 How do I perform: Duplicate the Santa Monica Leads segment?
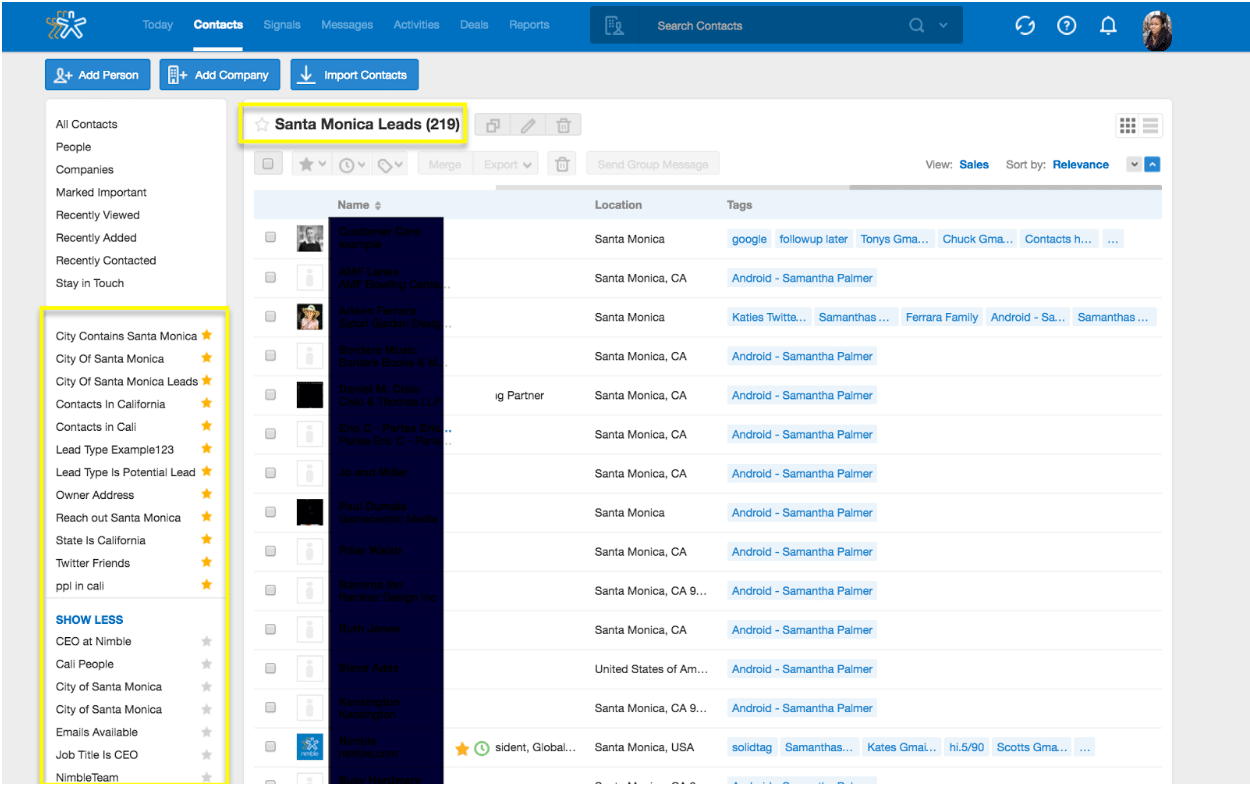click(x=492, y=125)
